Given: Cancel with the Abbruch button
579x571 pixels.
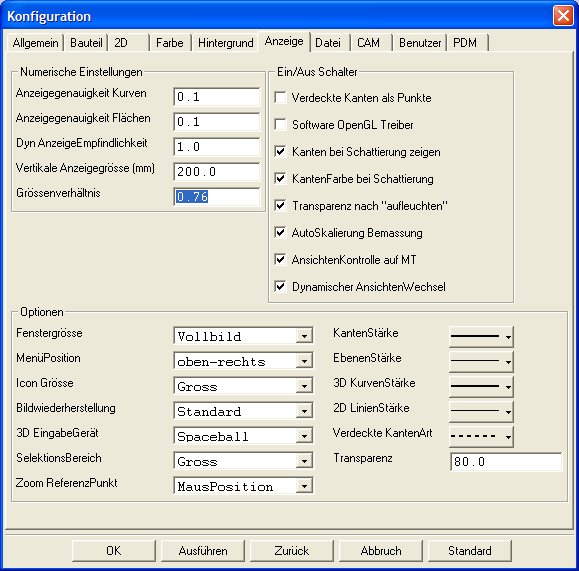Looking at the screenshot, I should point(381,551).
